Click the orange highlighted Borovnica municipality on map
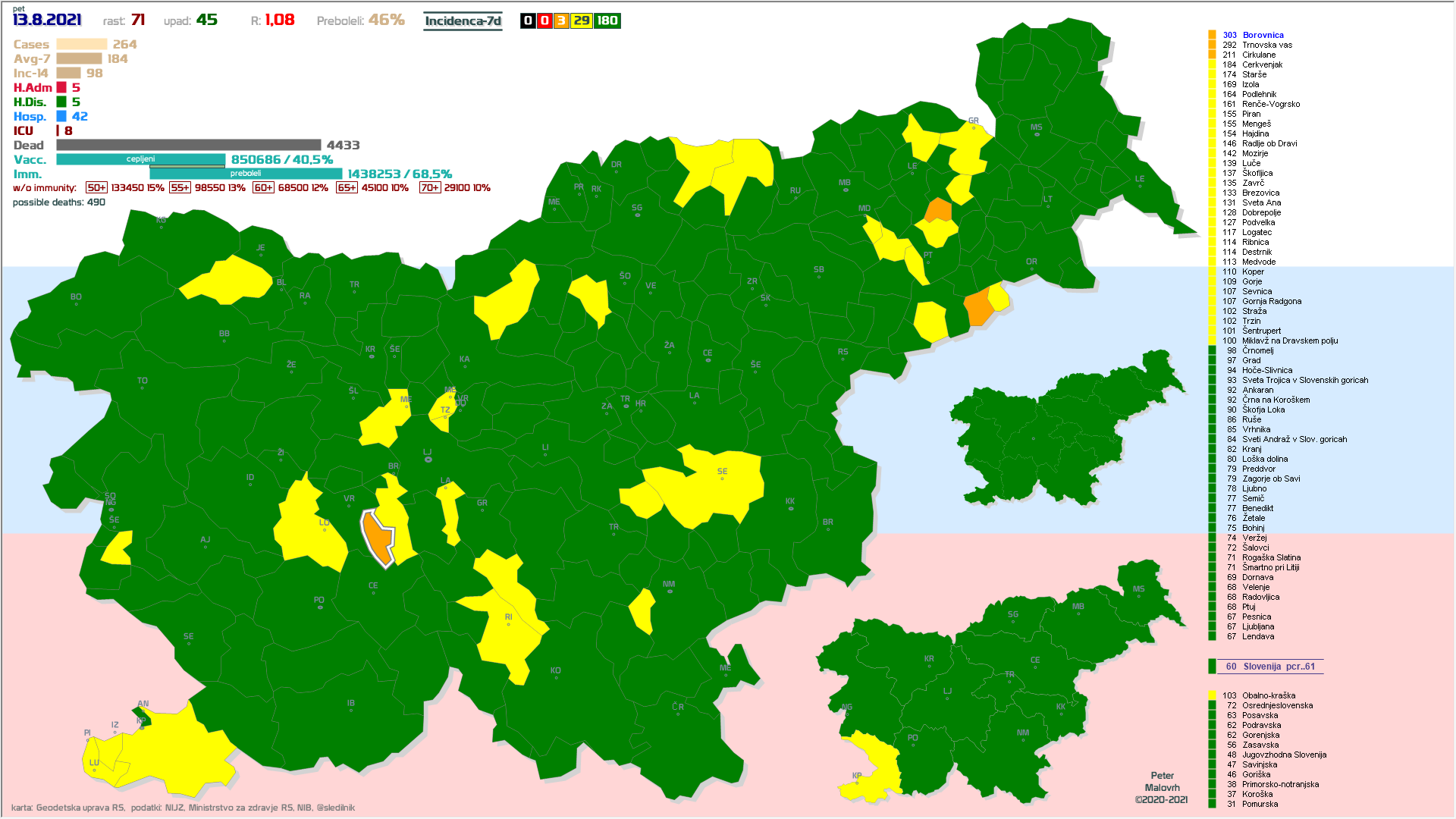This screenshot has width=1456, height=819. 378,537
